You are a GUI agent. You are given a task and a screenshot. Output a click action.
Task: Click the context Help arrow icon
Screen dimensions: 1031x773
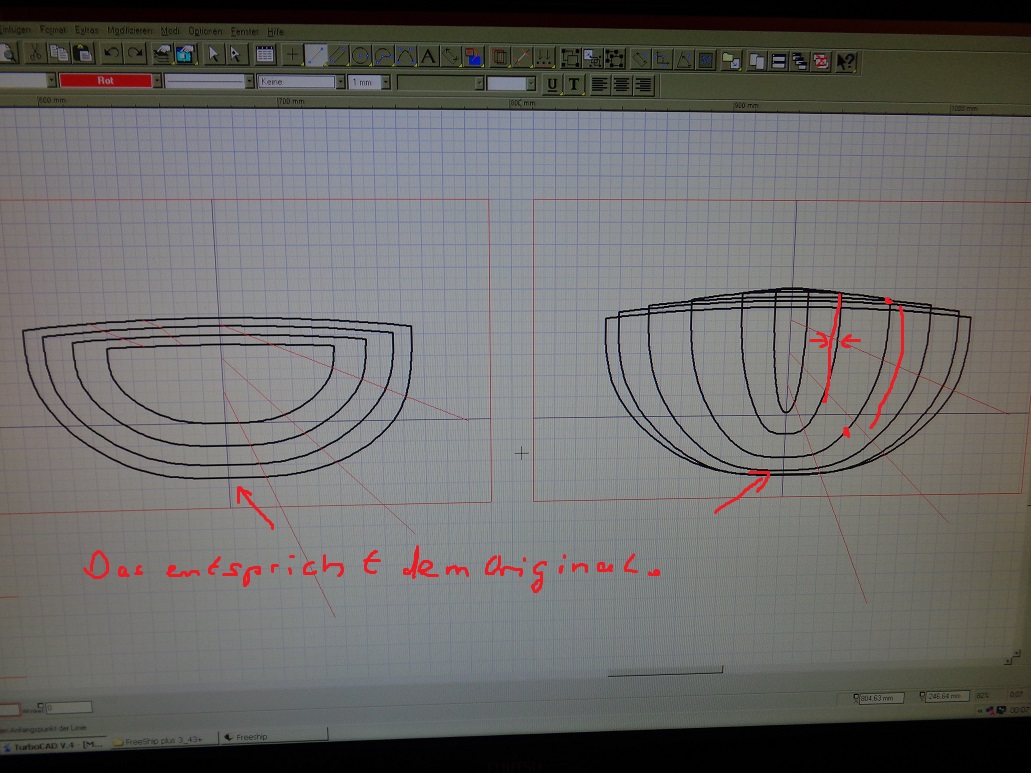[845, 61]
